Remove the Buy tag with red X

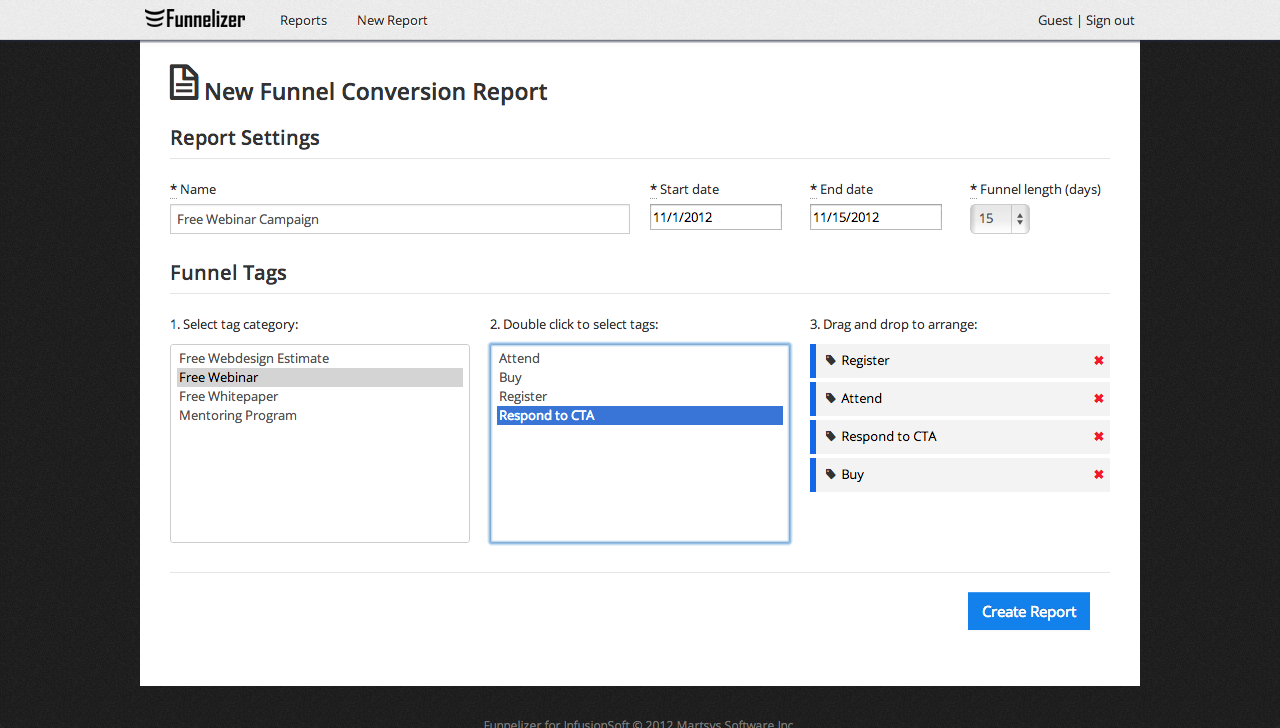1098,475
